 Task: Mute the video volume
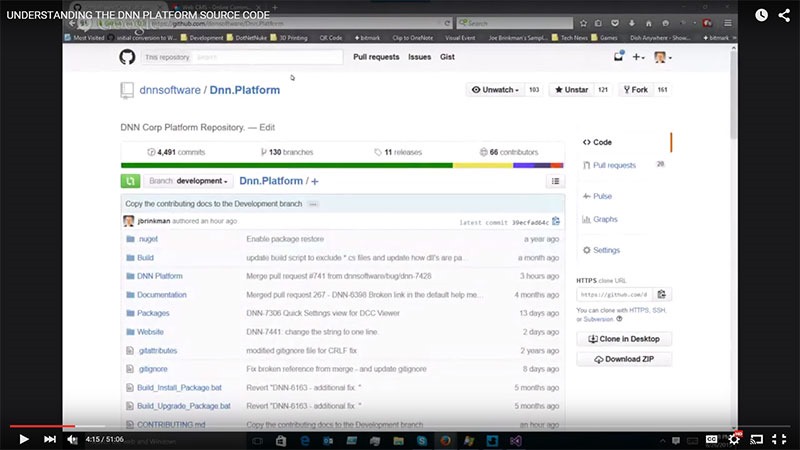click(x=72, y=439)
